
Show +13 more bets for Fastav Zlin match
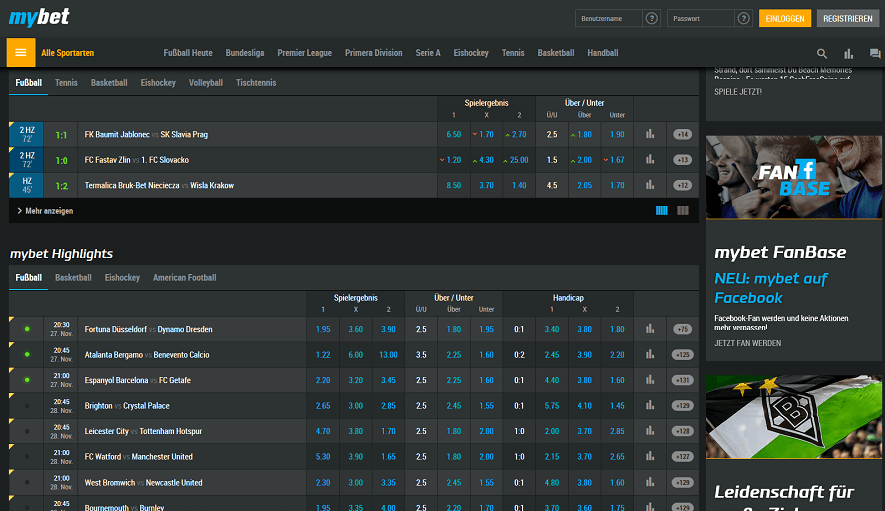click(x=682, y=160)
